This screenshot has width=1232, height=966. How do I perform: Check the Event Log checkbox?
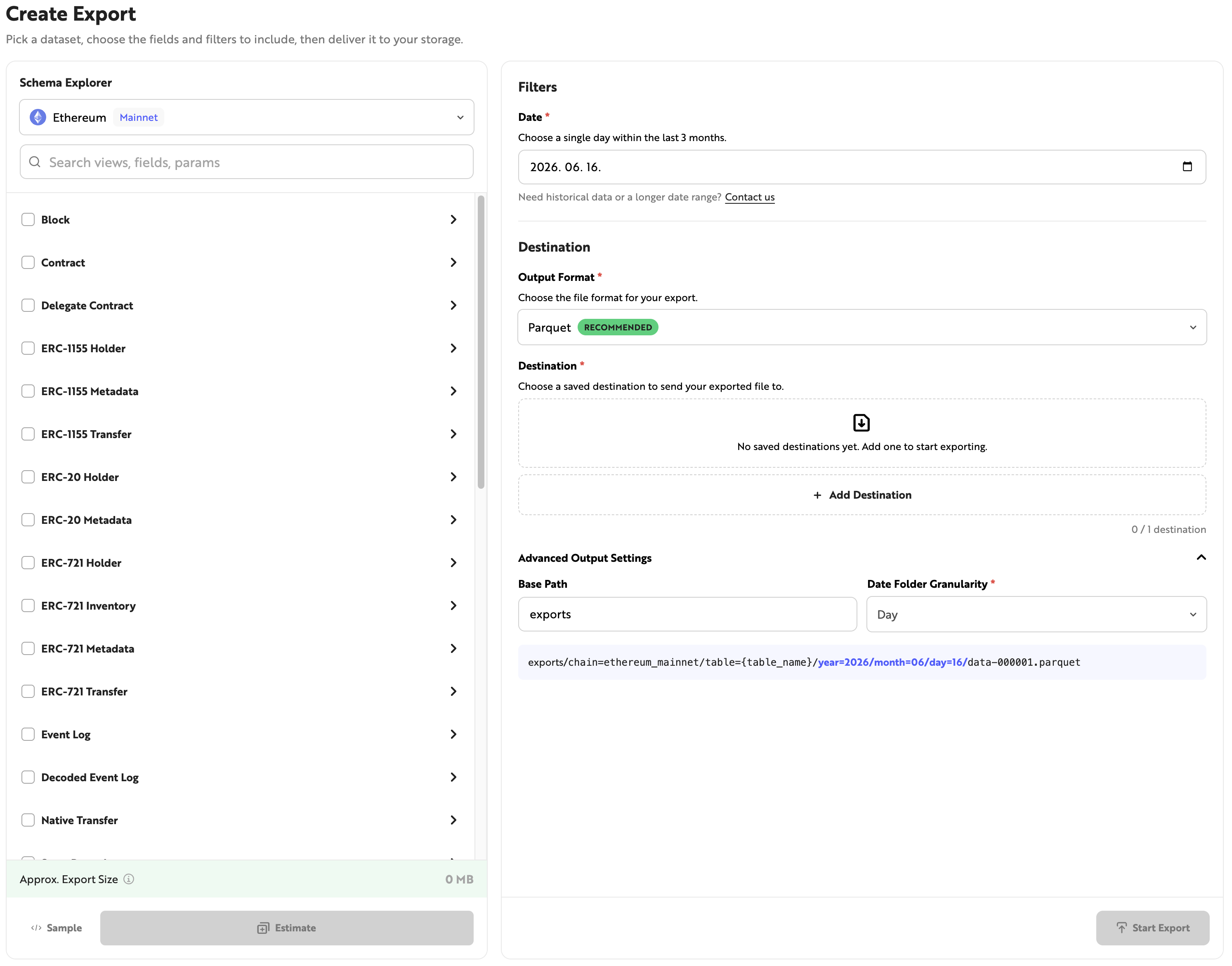coord(28,734)
